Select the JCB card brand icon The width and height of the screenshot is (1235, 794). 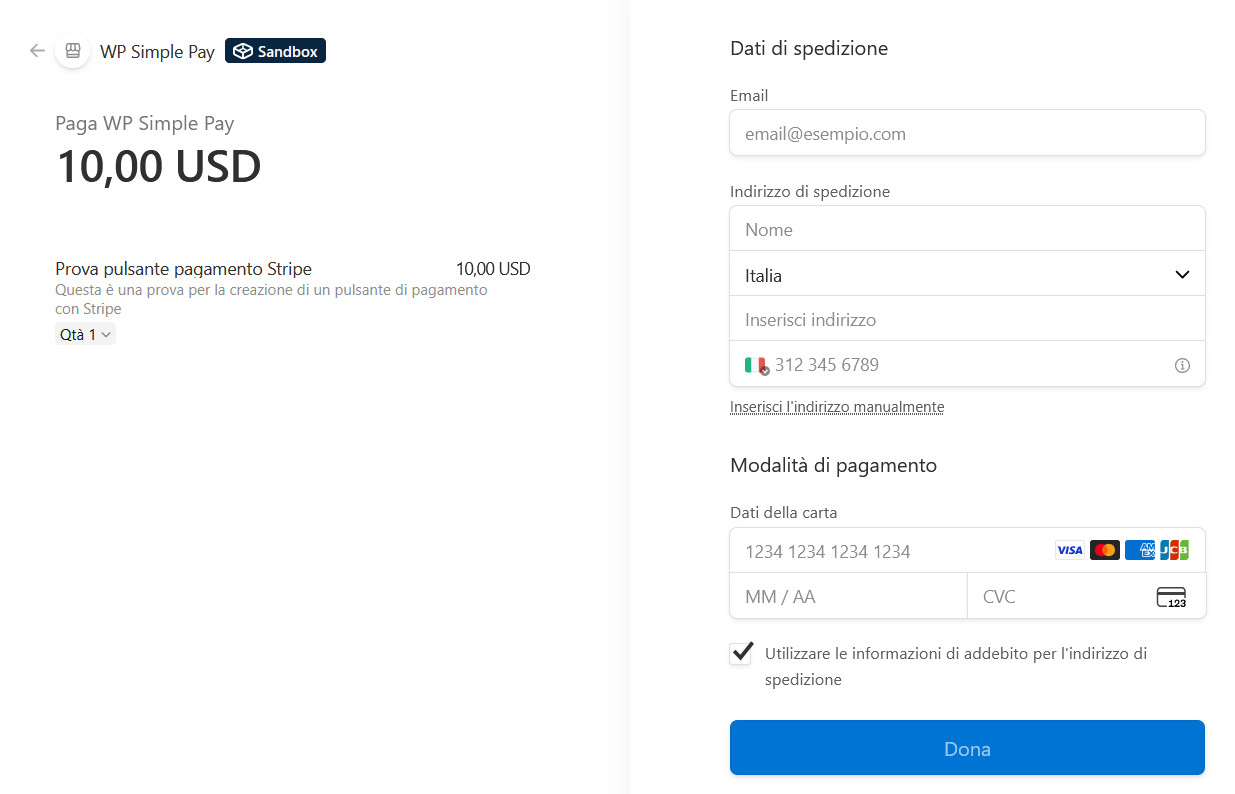point(1175,550)
